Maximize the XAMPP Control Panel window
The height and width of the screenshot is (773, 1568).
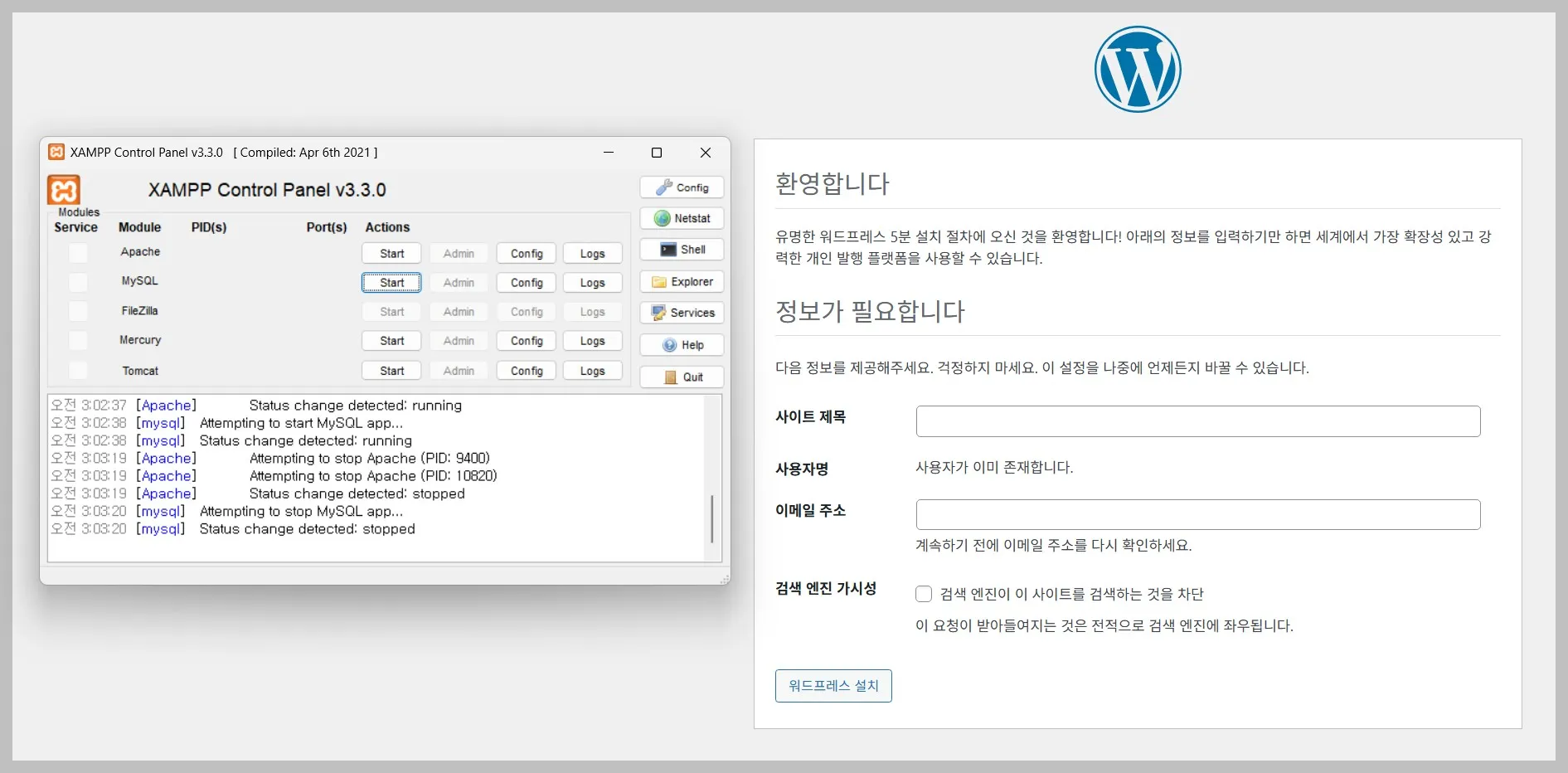pos(657,153)
